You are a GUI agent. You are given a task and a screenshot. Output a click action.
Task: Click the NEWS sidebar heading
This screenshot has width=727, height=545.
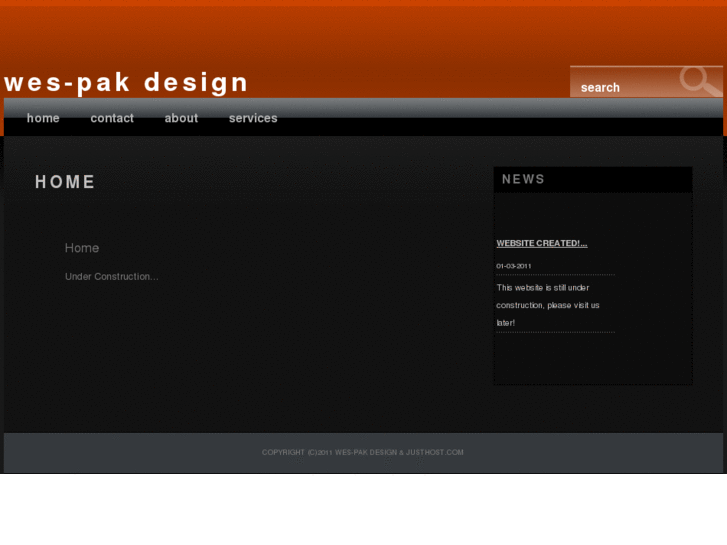click(523, 179)
